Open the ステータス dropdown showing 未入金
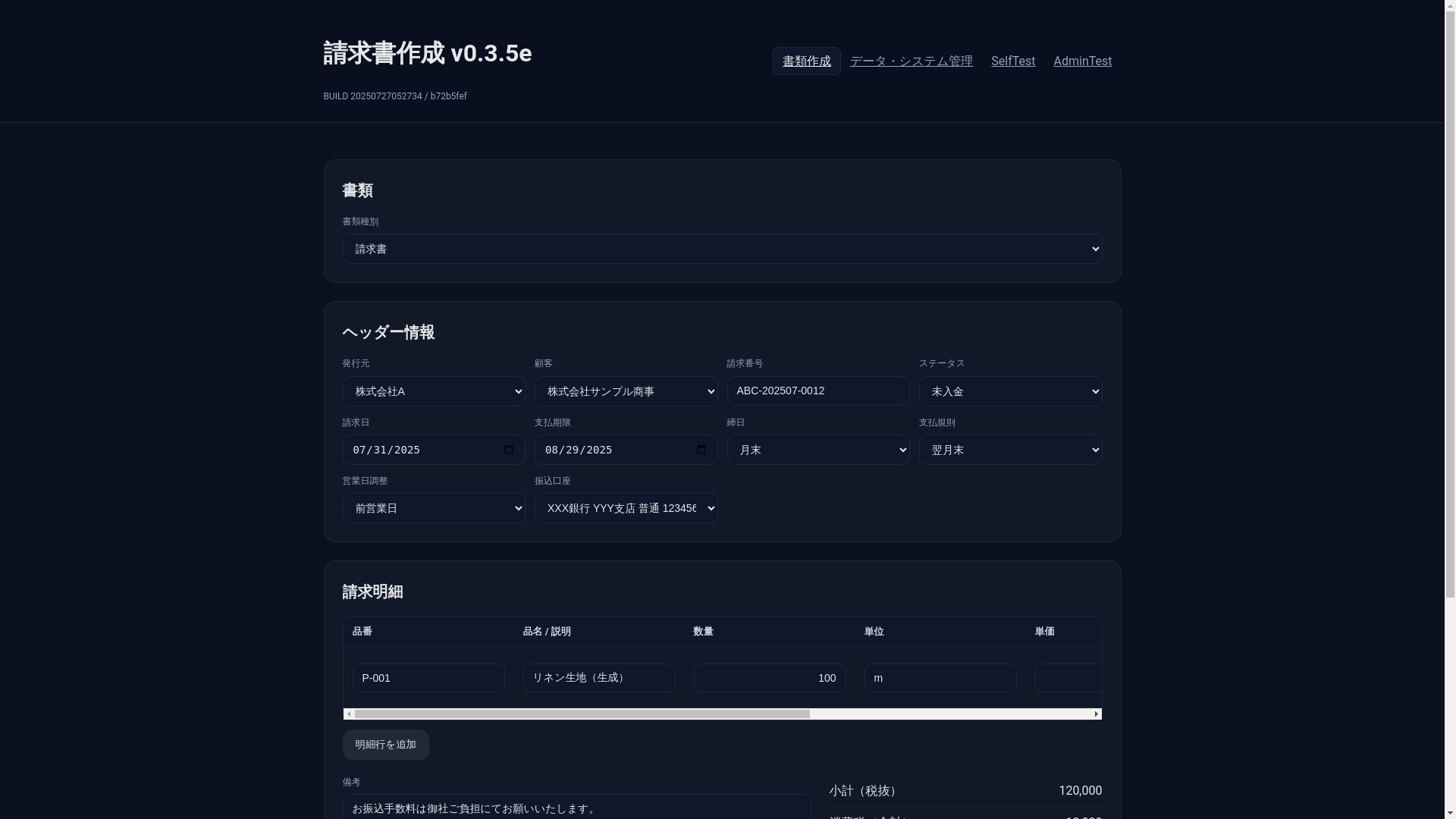The image size is (1456, 819). [1010, 391]
